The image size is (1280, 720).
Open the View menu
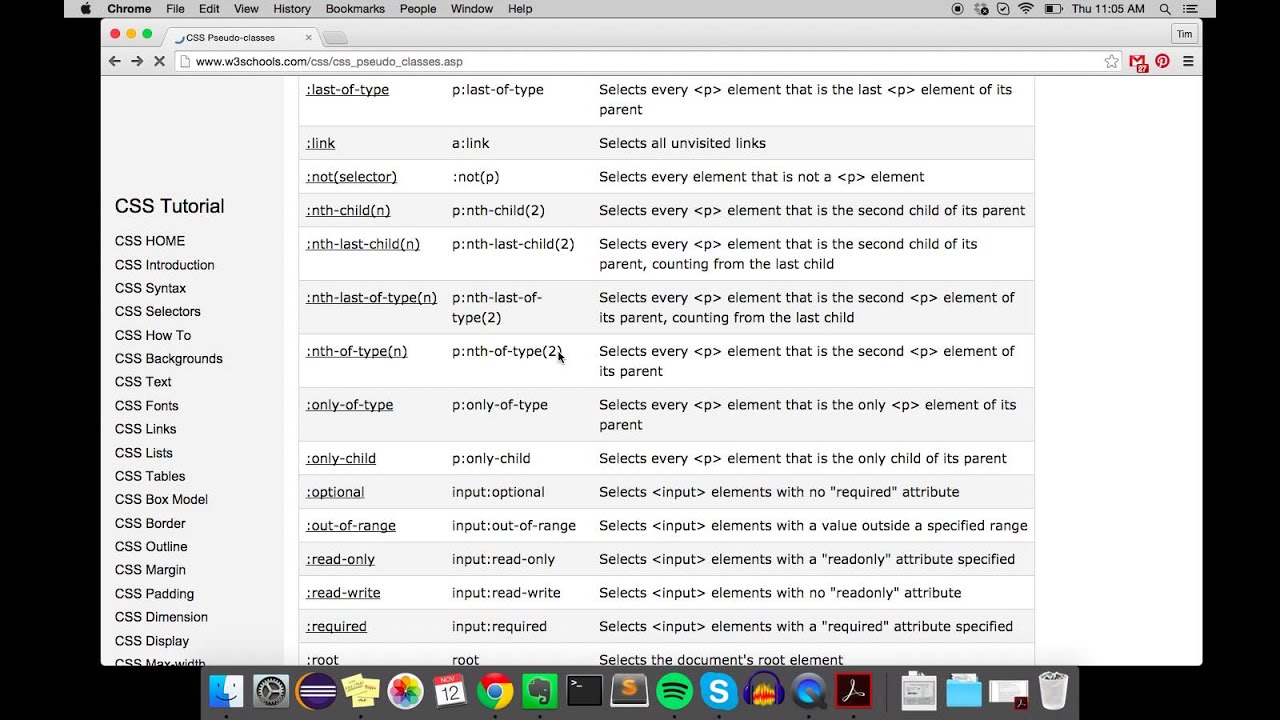click(246, 9)
